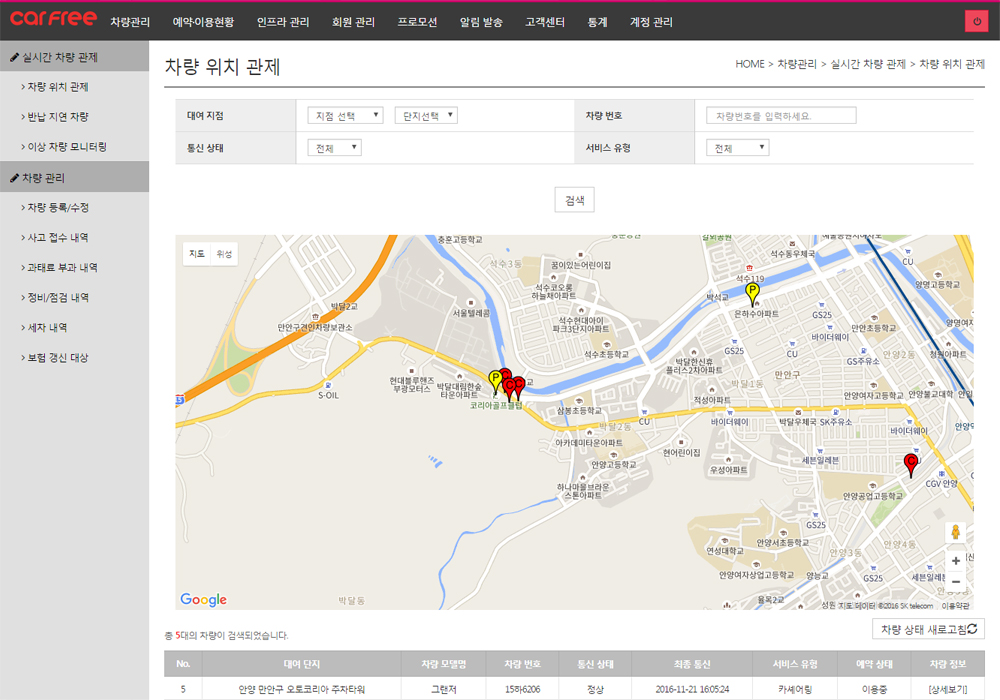Go to 차량 위치 관제 in sidebar
The height and width of the screenshot is (700, 1000).
[58, 87]
